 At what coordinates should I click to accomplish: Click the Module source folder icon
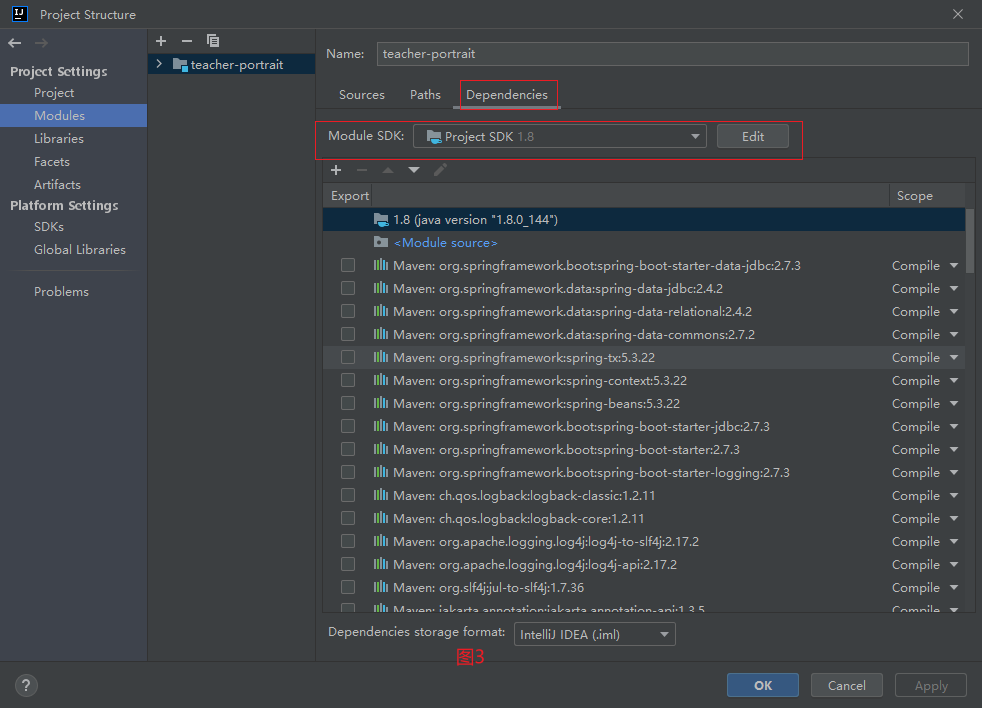click(x=381, y=242)
